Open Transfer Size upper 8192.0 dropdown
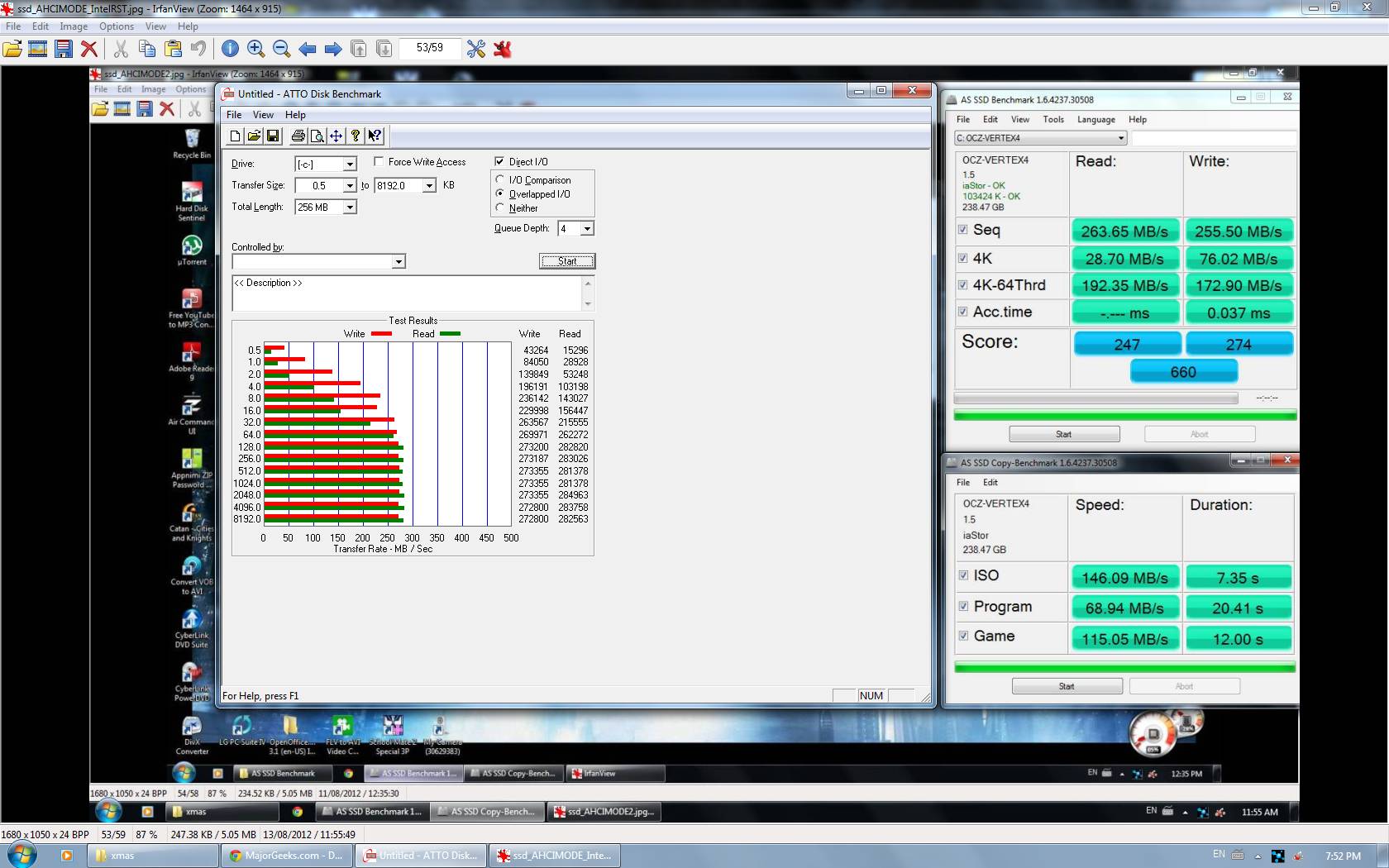1389x868 pixels. click(429, 186)
